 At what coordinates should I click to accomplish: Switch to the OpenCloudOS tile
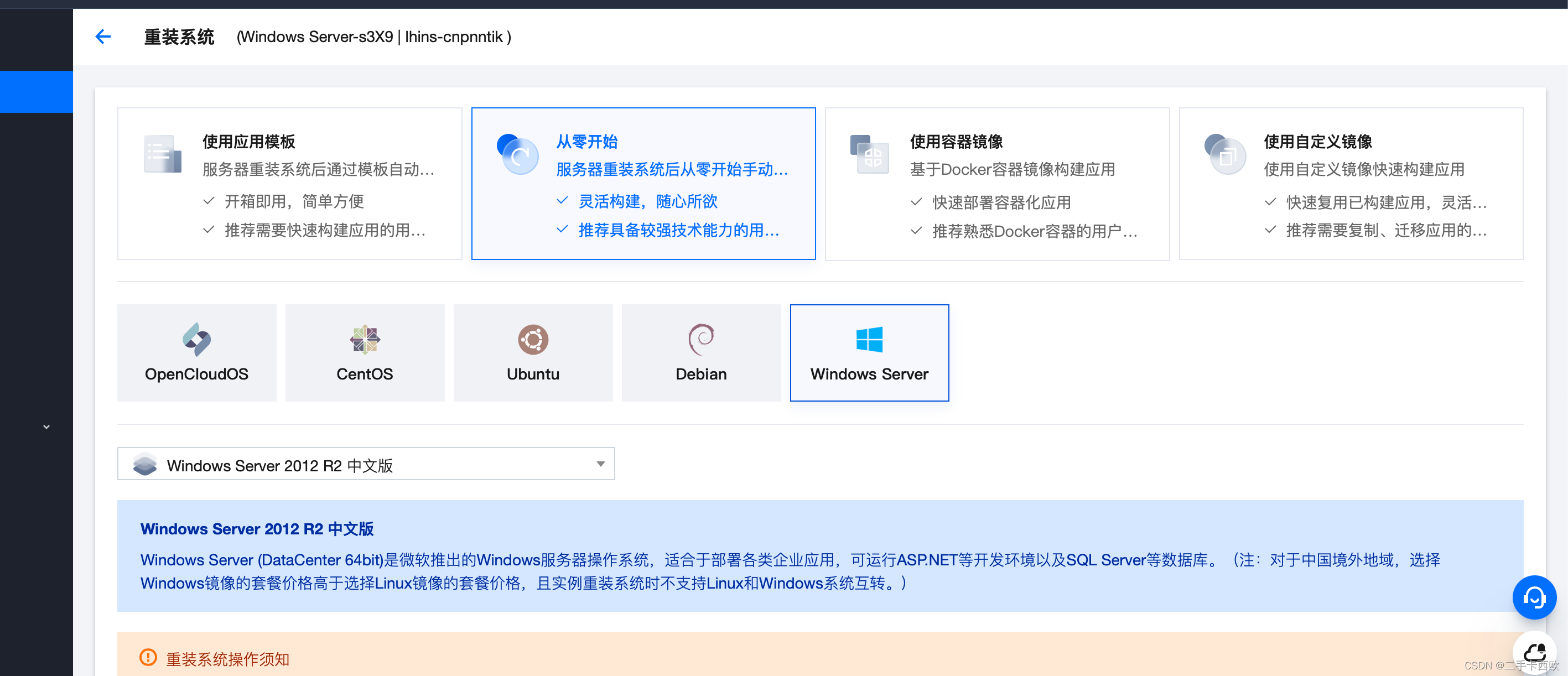[196, 352]
